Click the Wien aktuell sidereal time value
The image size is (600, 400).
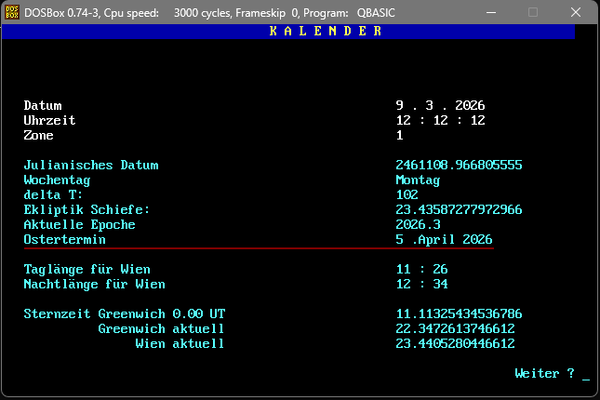tap(455, 344)
